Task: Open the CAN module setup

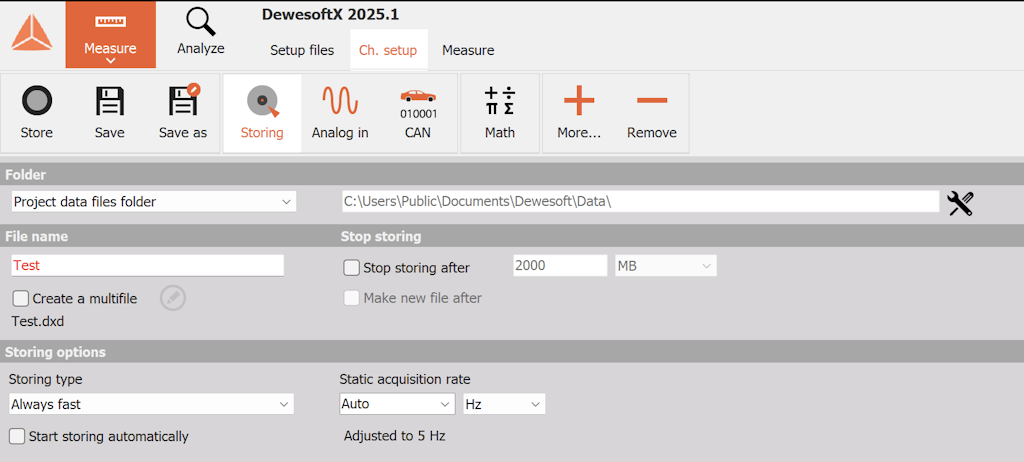Action: [x=418, y=114]
